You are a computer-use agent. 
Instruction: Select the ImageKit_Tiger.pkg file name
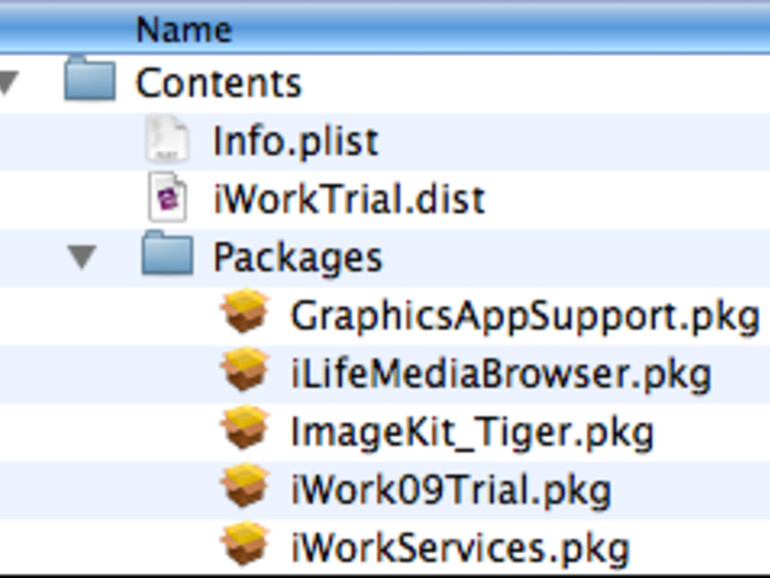point(471,432)
